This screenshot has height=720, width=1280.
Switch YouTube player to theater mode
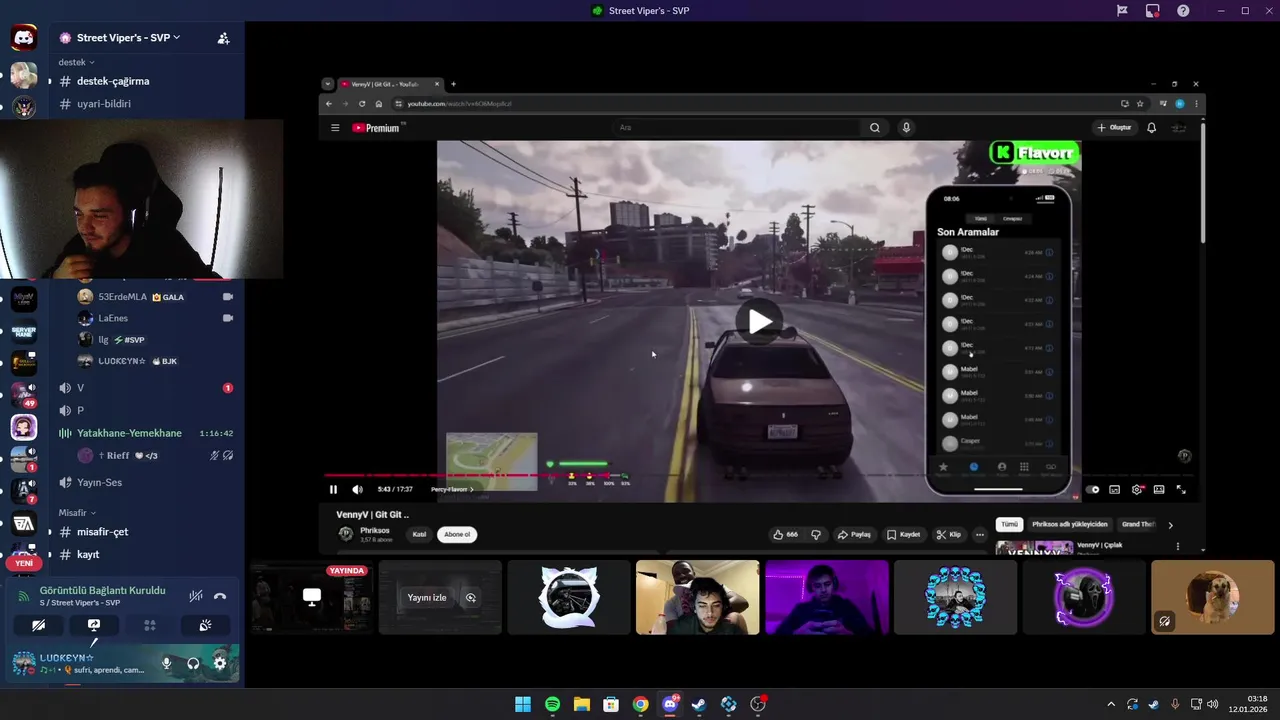[x=1159, y=490]
